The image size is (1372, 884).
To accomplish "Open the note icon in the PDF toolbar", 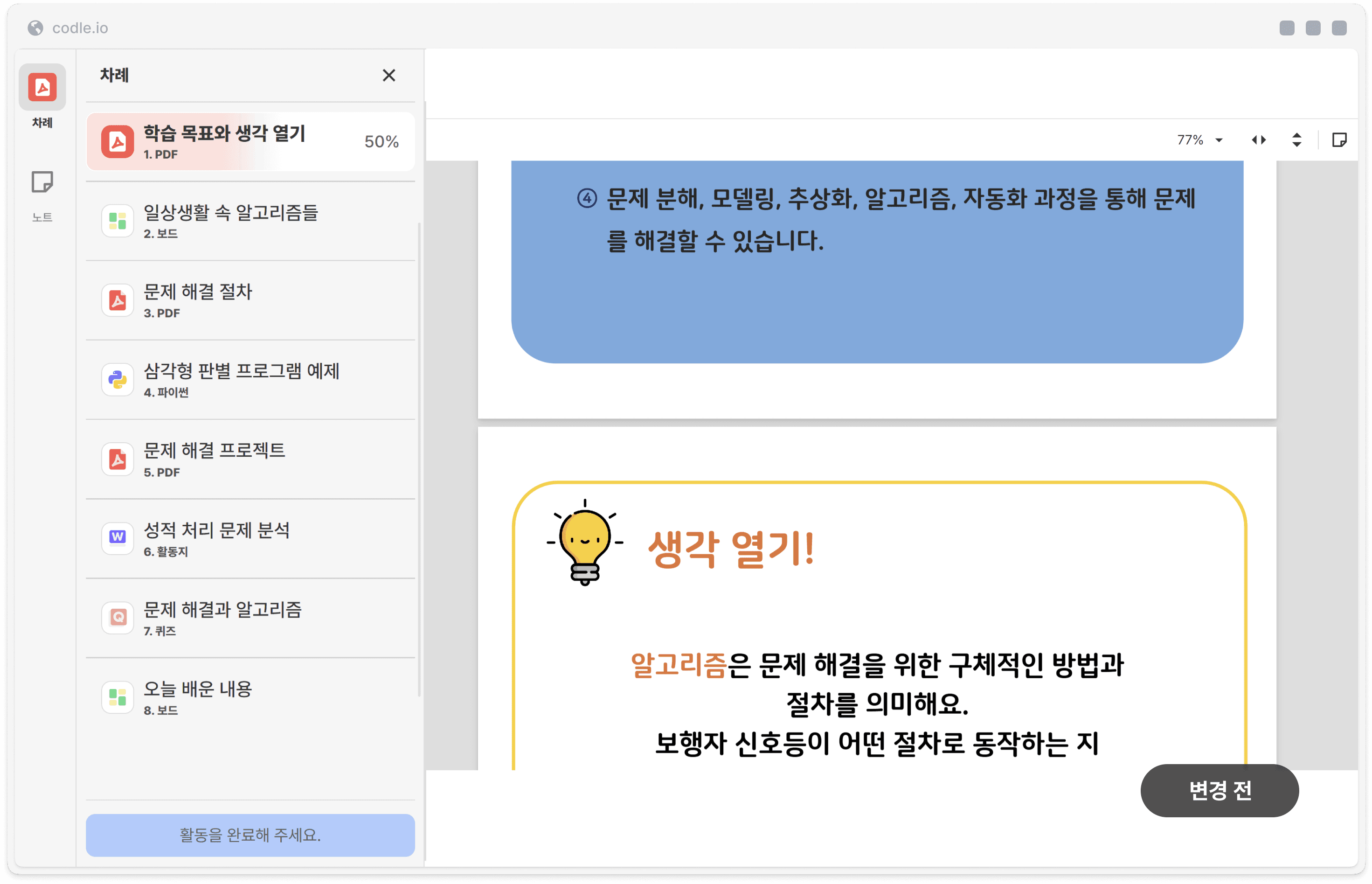I will (x=1339, y=140).
